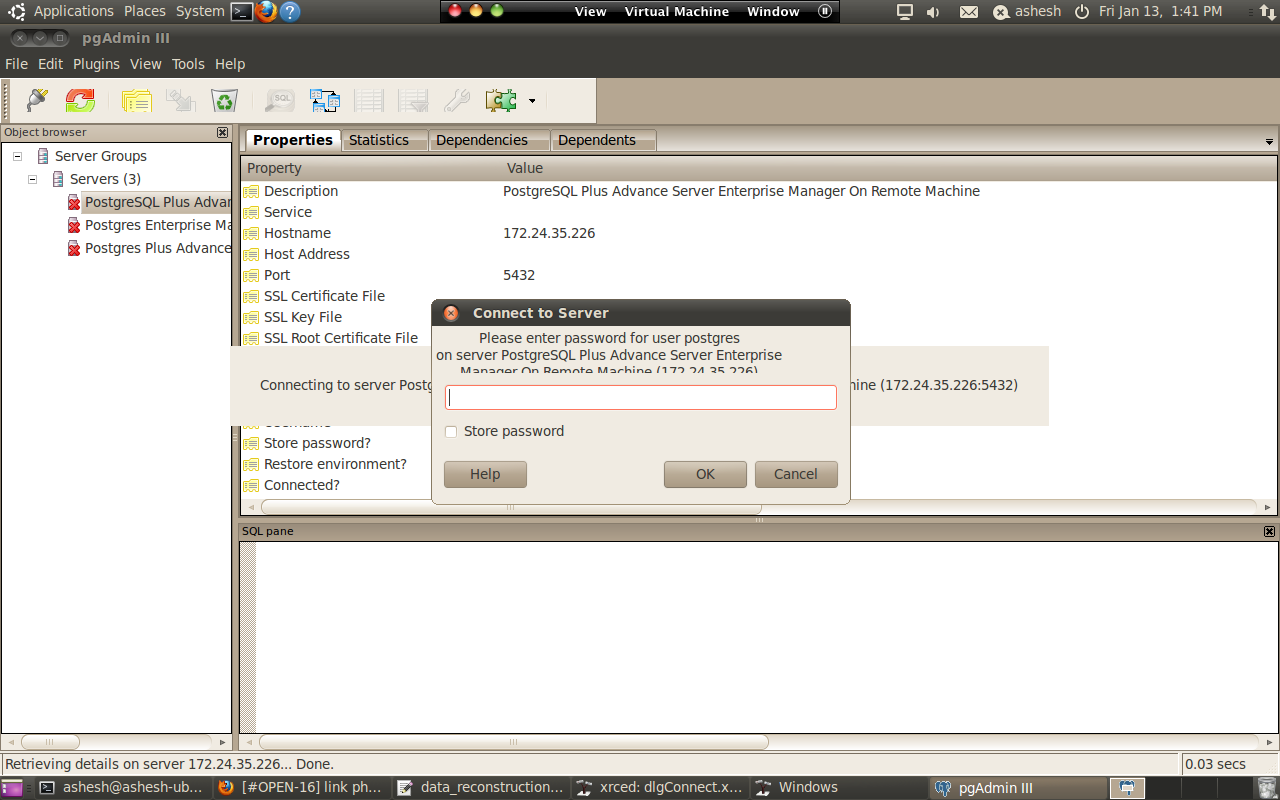Open the Tools menu
The height and width of the screenshot is (800, 1280).
tap(188, 64)
